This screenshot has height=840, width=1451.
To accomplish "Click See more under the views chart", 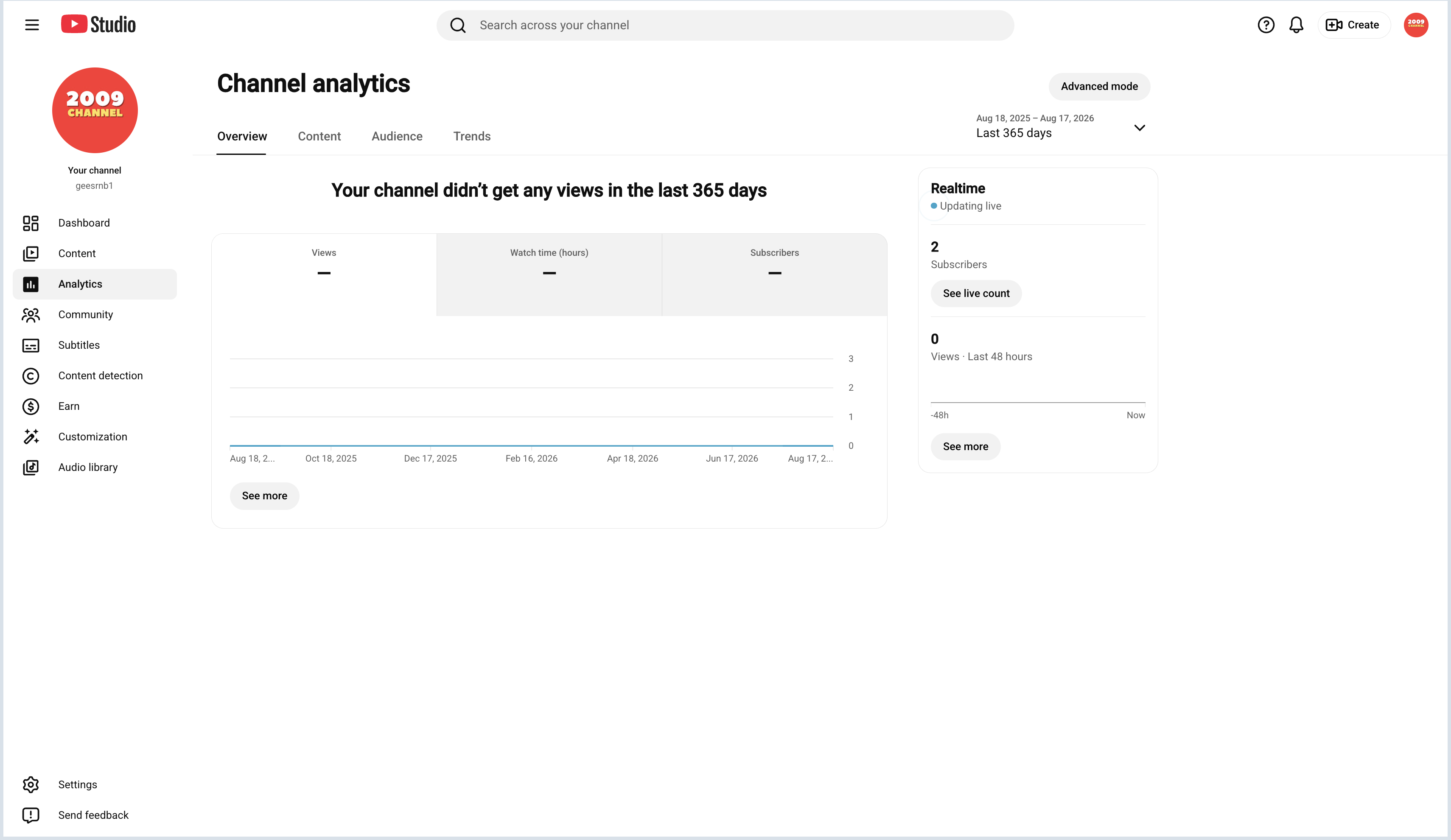I will click(x=264, y=496).
